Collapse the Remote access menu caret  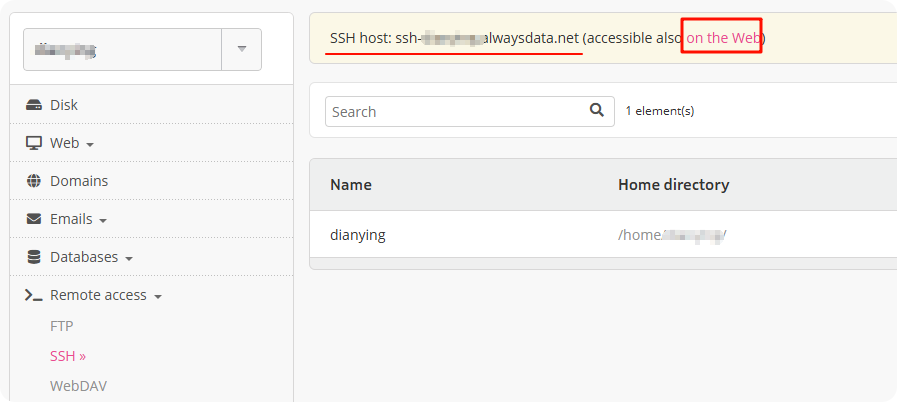point(158,297)
